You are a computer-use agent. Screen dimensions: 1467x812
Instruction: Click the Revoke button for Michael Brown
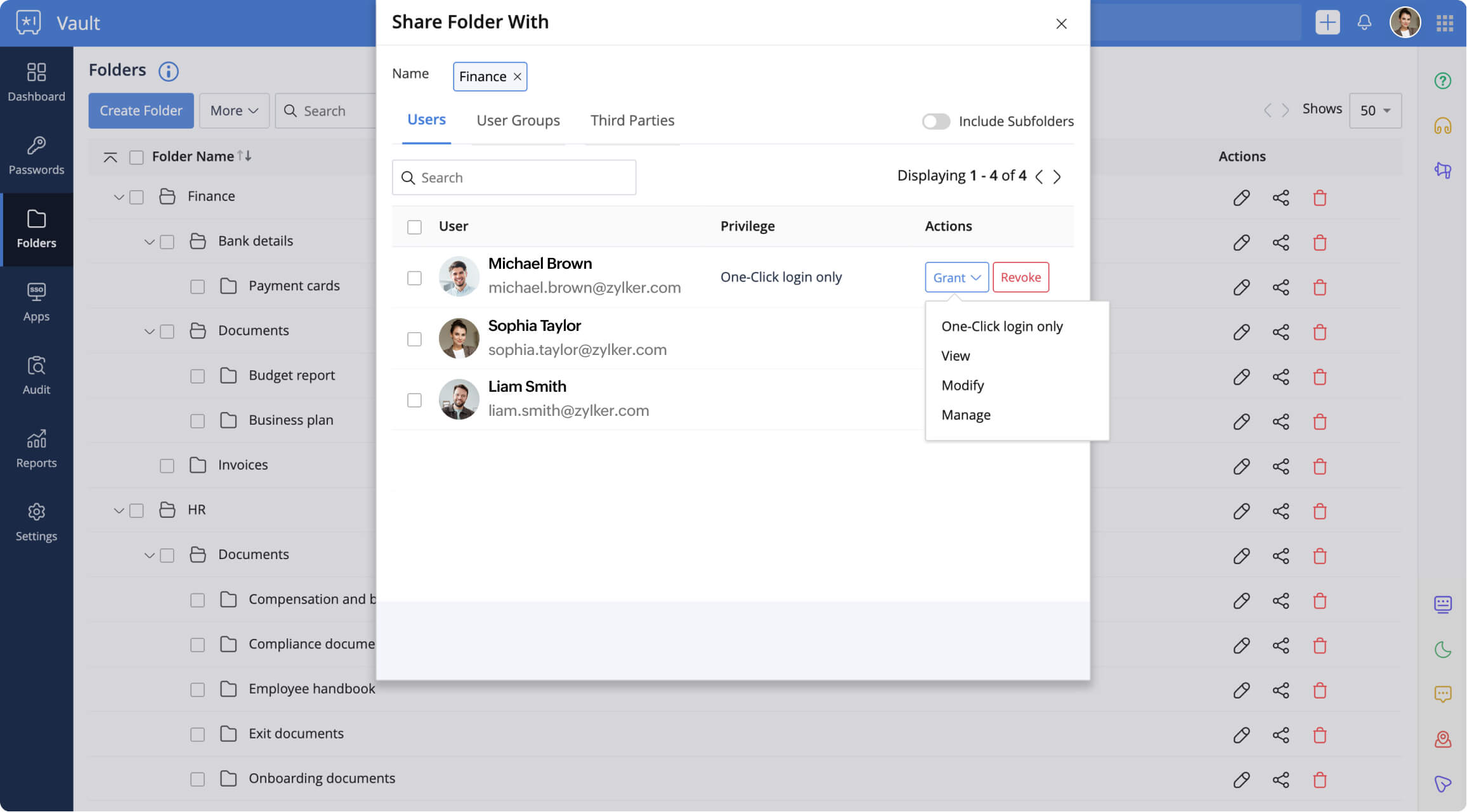click(1020, 278)
